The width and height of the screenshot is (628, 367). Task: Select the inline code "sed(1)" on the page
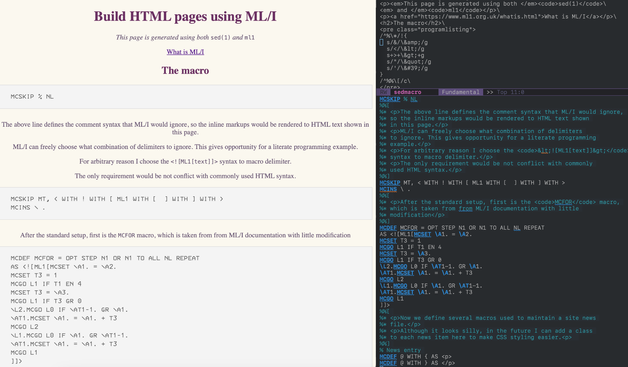[221, 38]
